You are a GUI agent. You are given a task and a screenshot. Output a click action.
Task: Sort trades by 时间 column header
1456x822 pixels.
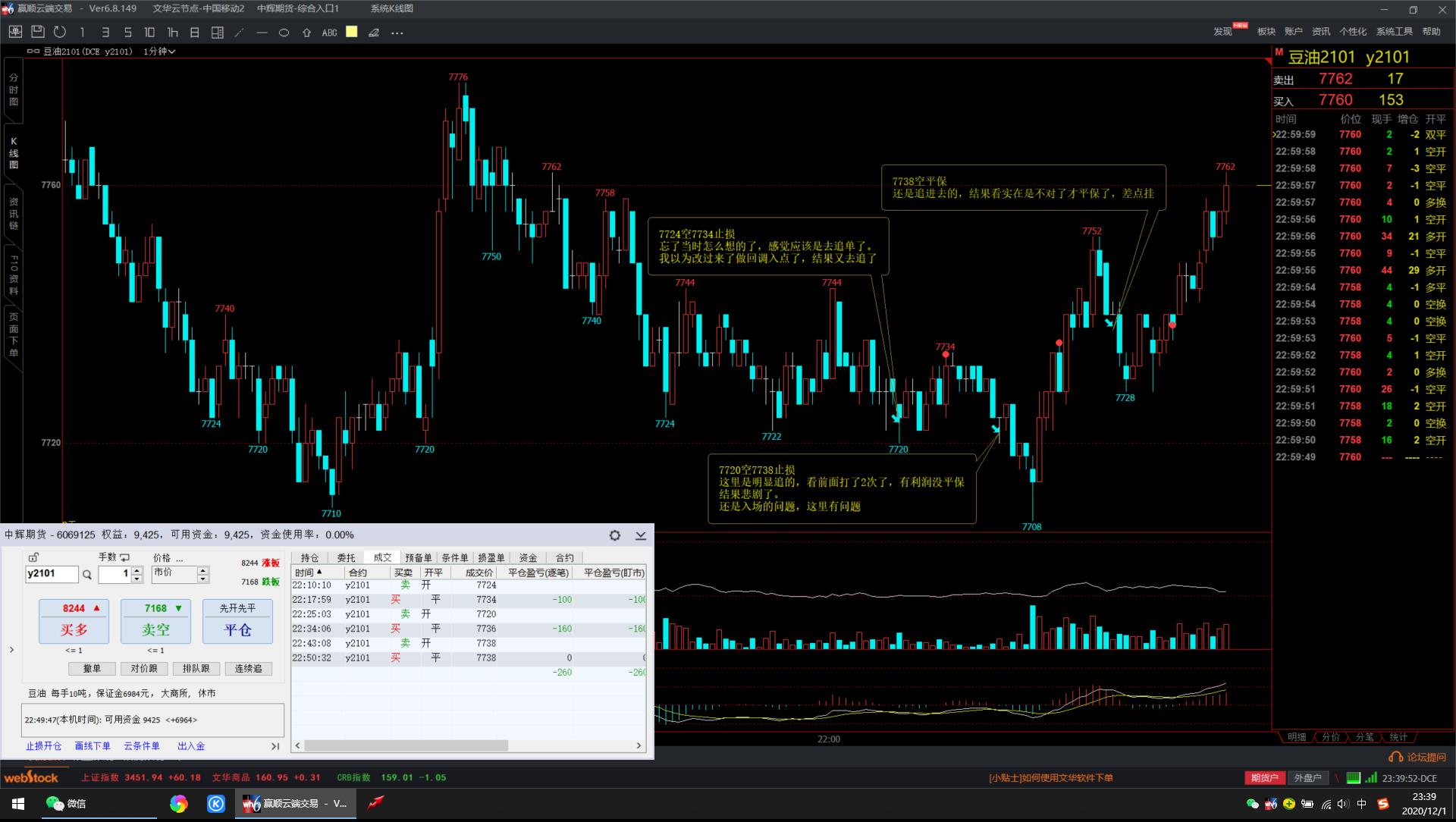(318, 573)
